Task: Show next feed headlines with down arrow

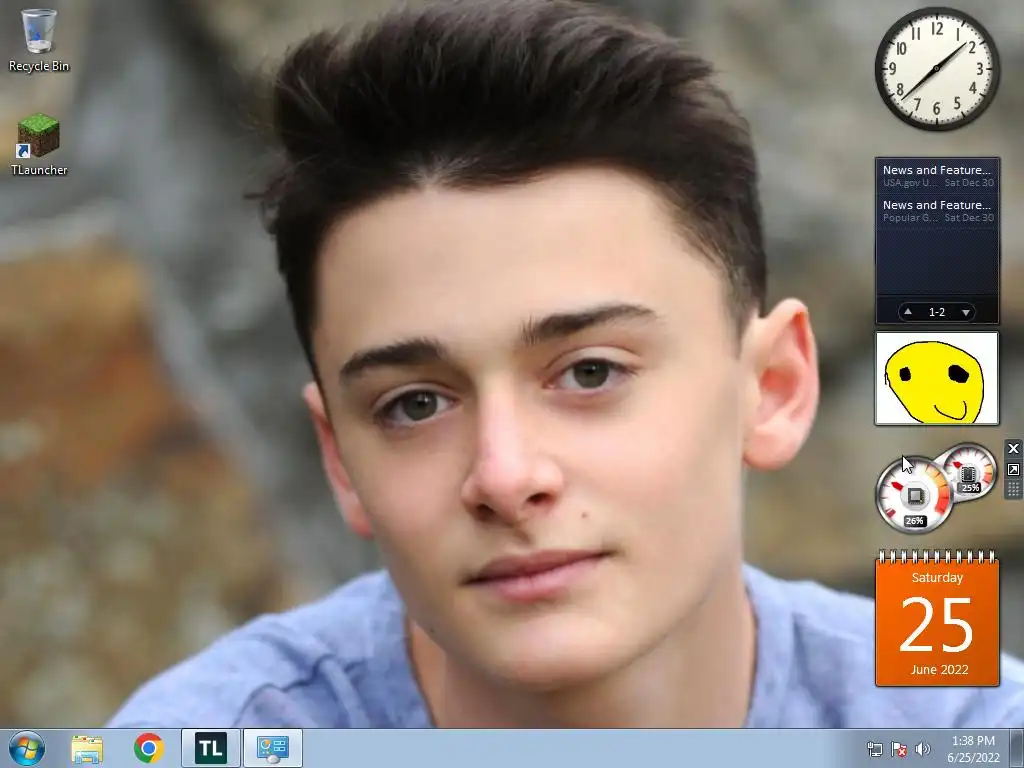Action: pos(966,312)
